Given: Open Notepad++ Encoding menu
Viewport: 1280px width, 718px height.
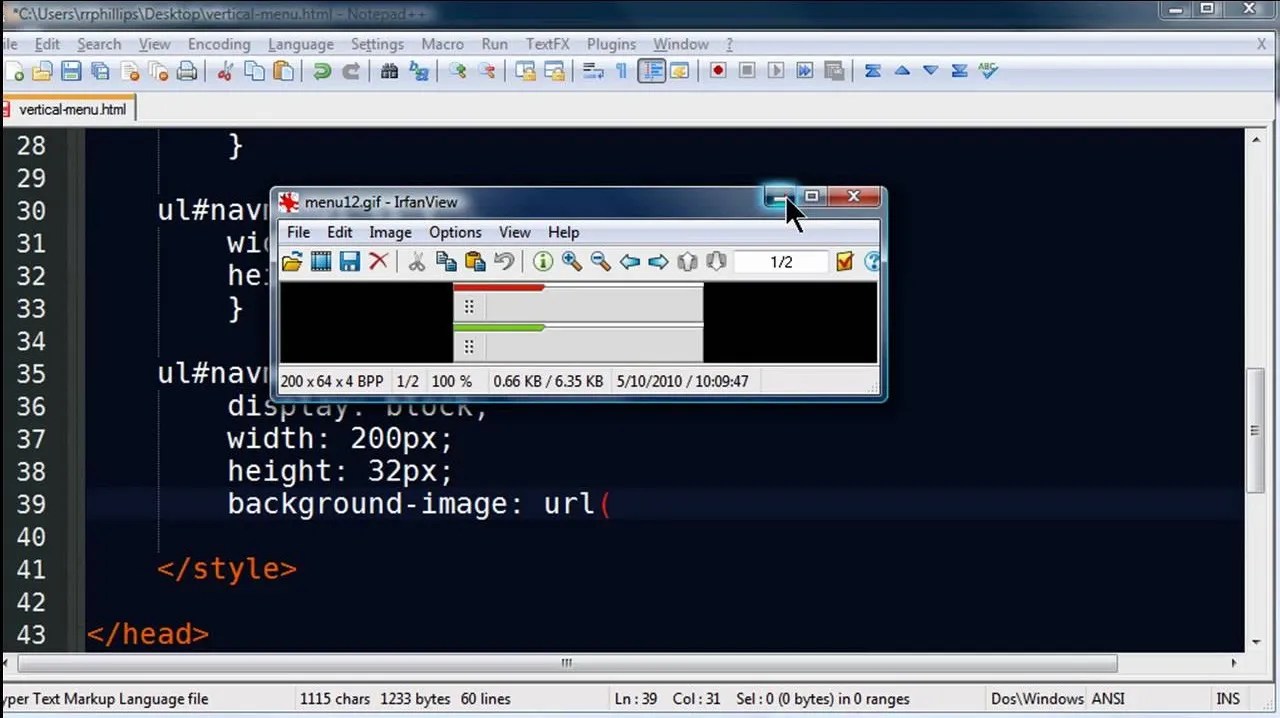Looking at the screenshot, I should 219,44.
